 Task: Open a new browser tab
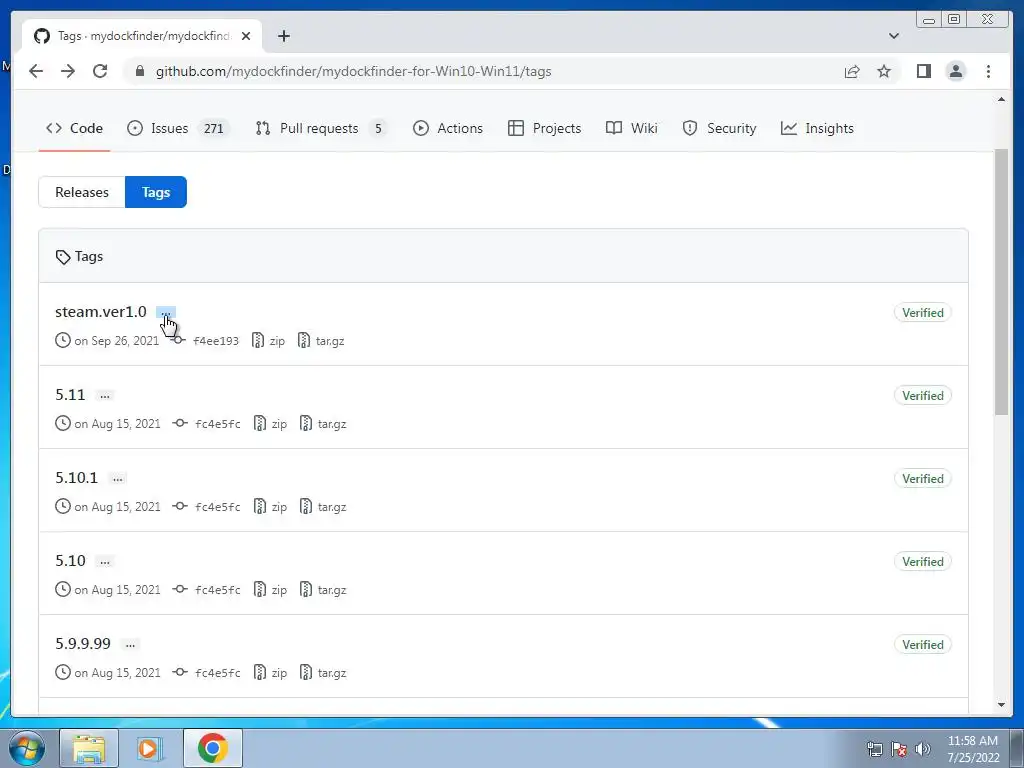point(283,36)
